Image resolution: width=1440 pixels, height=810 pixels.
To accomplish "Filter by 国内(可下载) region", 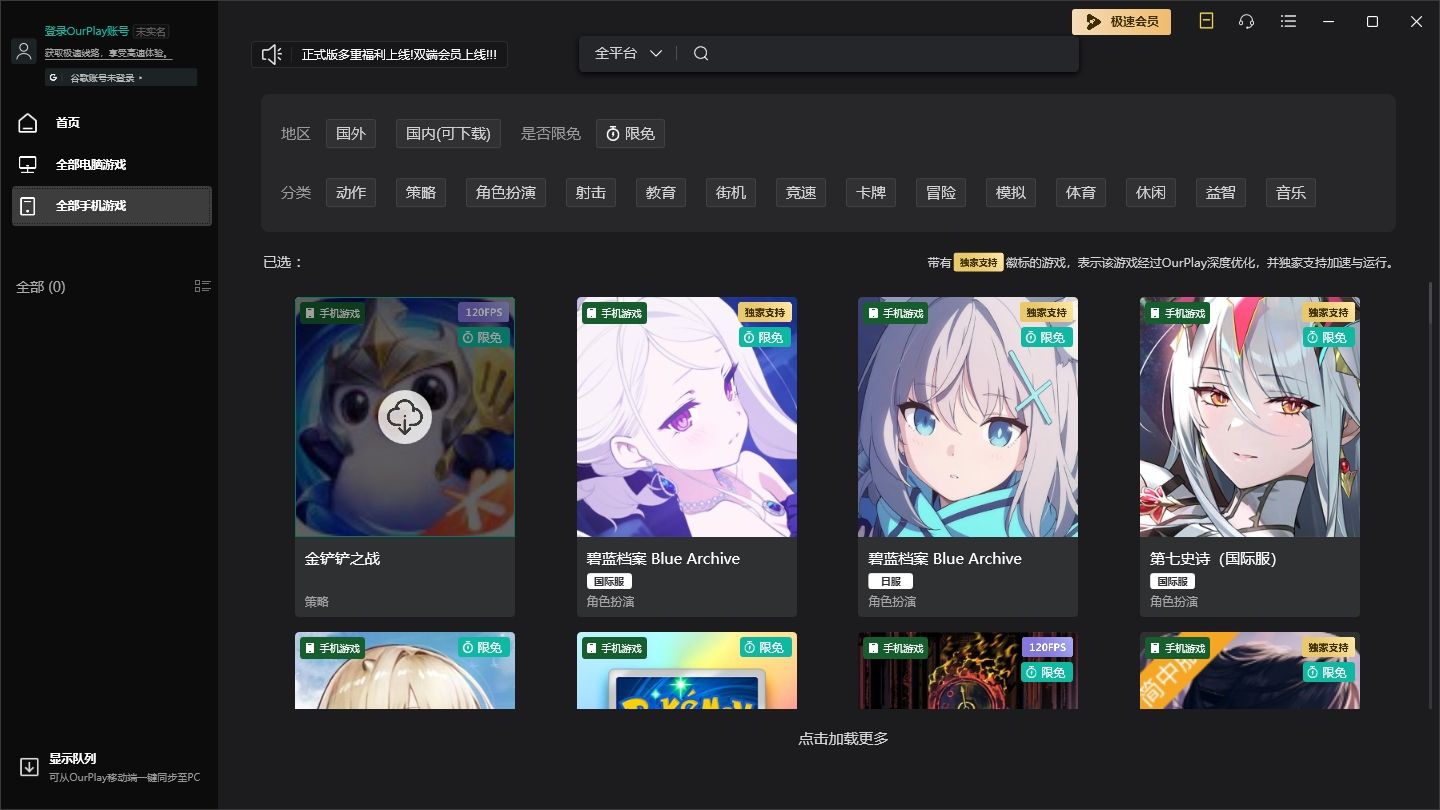I will [448, 133].
